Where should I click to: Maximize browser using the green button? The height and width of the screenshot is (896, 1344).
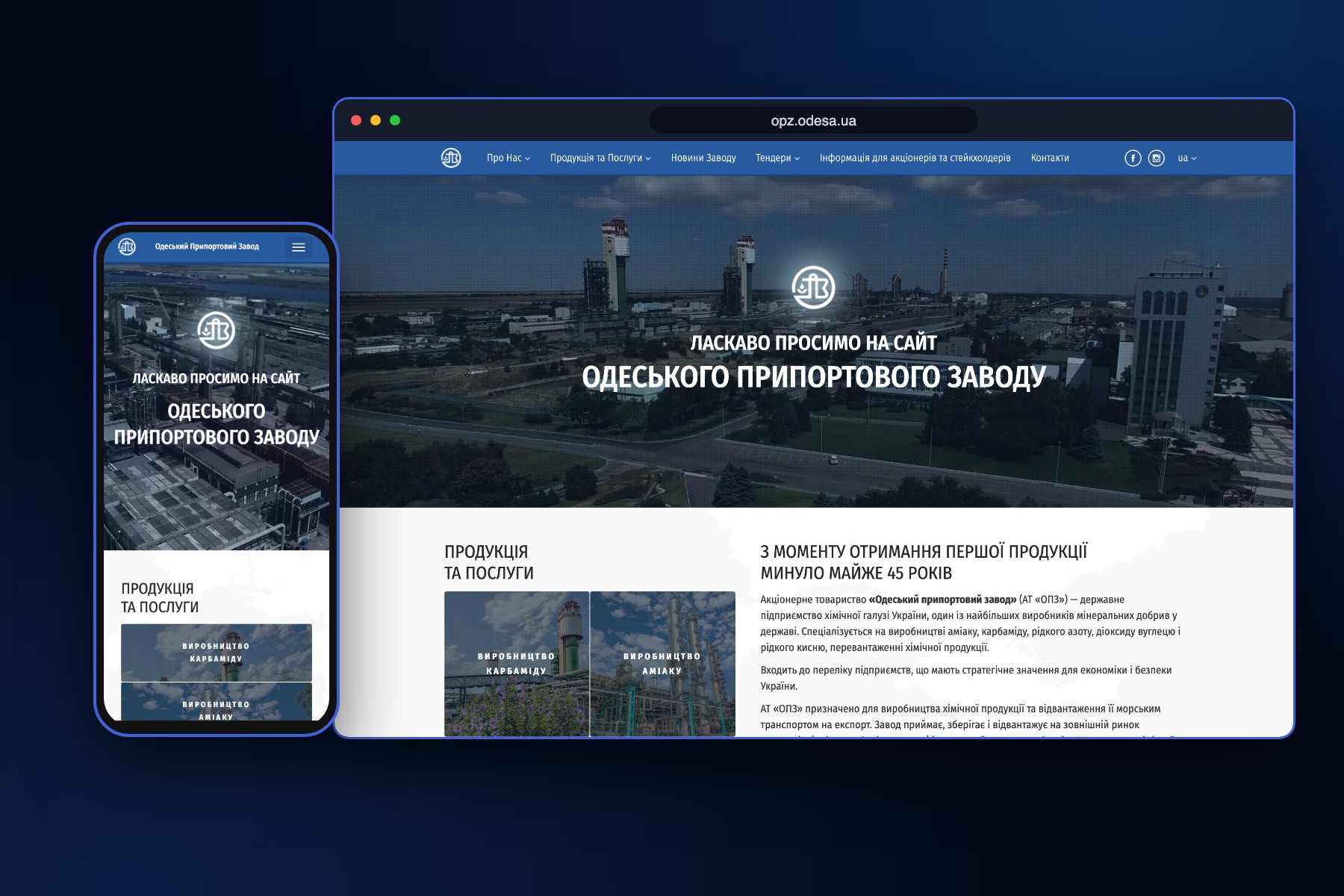click(395, 120)
